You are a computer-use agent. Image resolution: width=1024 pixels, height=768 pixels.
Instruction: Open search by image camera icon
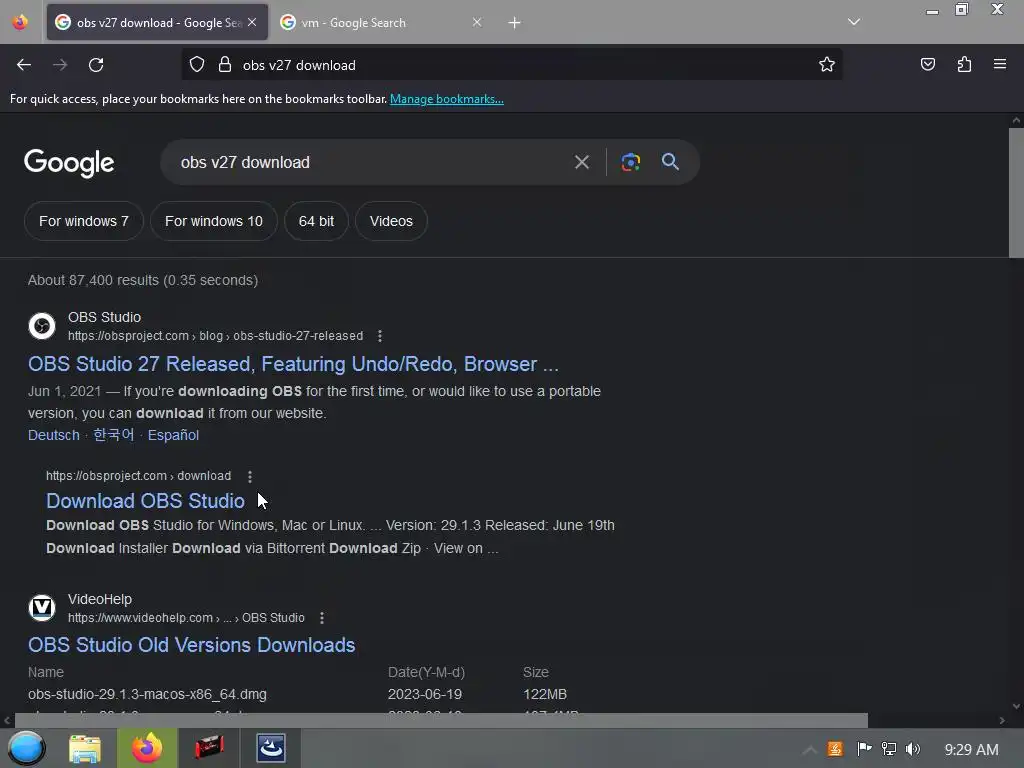pos(630,162)
